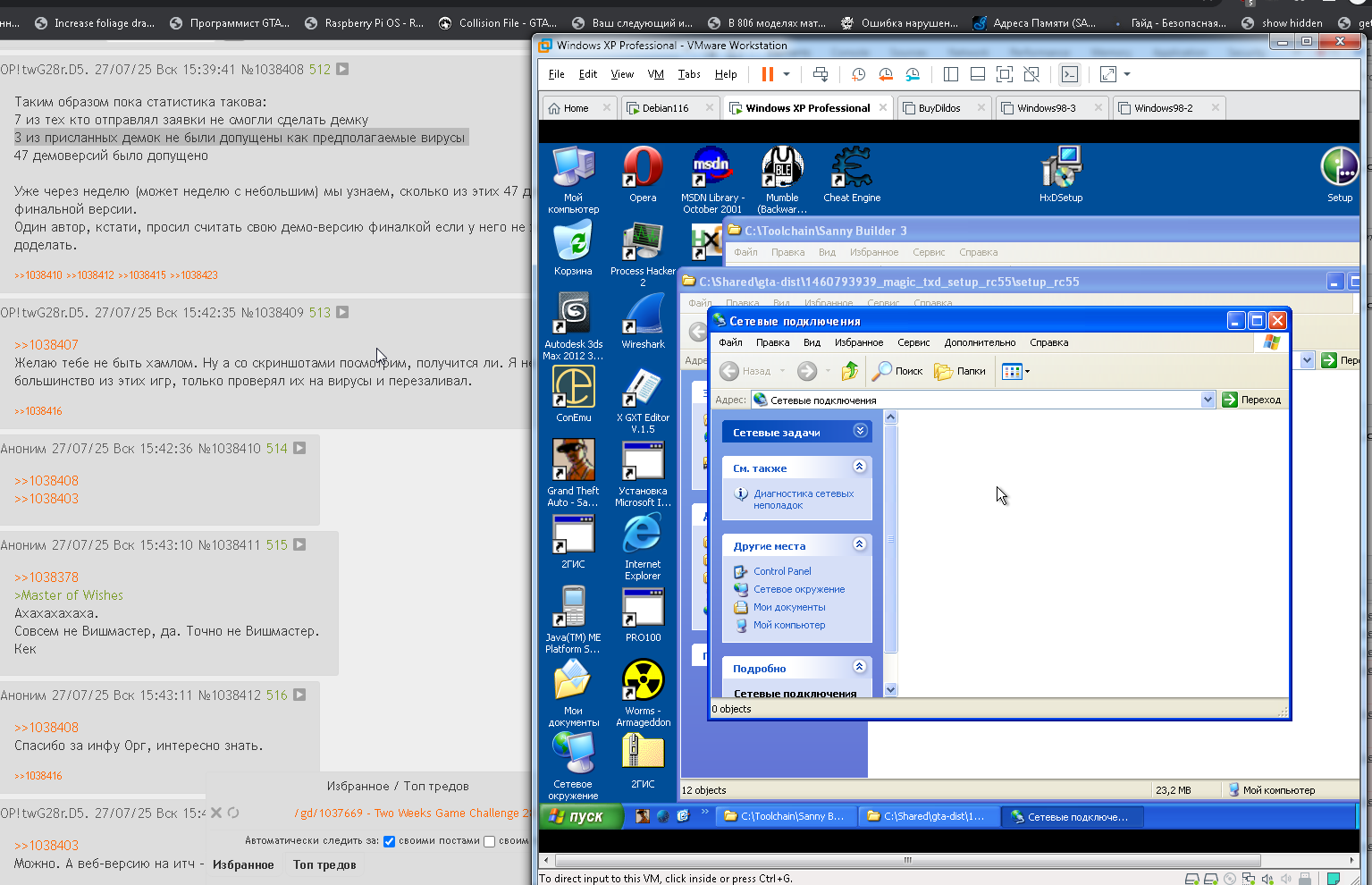Toggle the unchecked своим… auto-follow checkbox
Screen dimensions: 1372x885
pyautogui.click(x=489, y=841)
